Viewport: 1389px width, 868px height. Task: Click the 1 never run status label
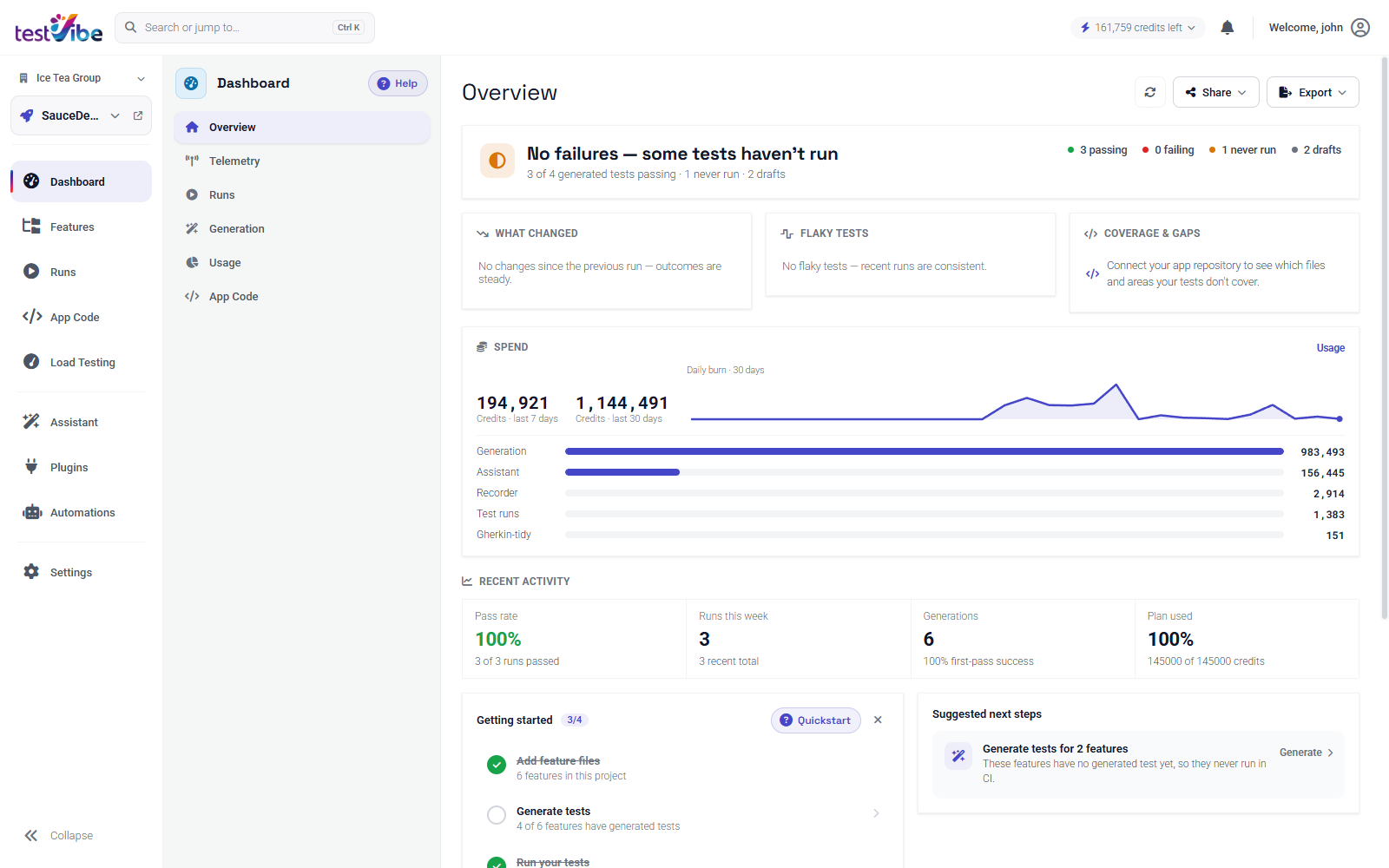click(x=1242, y=150)
